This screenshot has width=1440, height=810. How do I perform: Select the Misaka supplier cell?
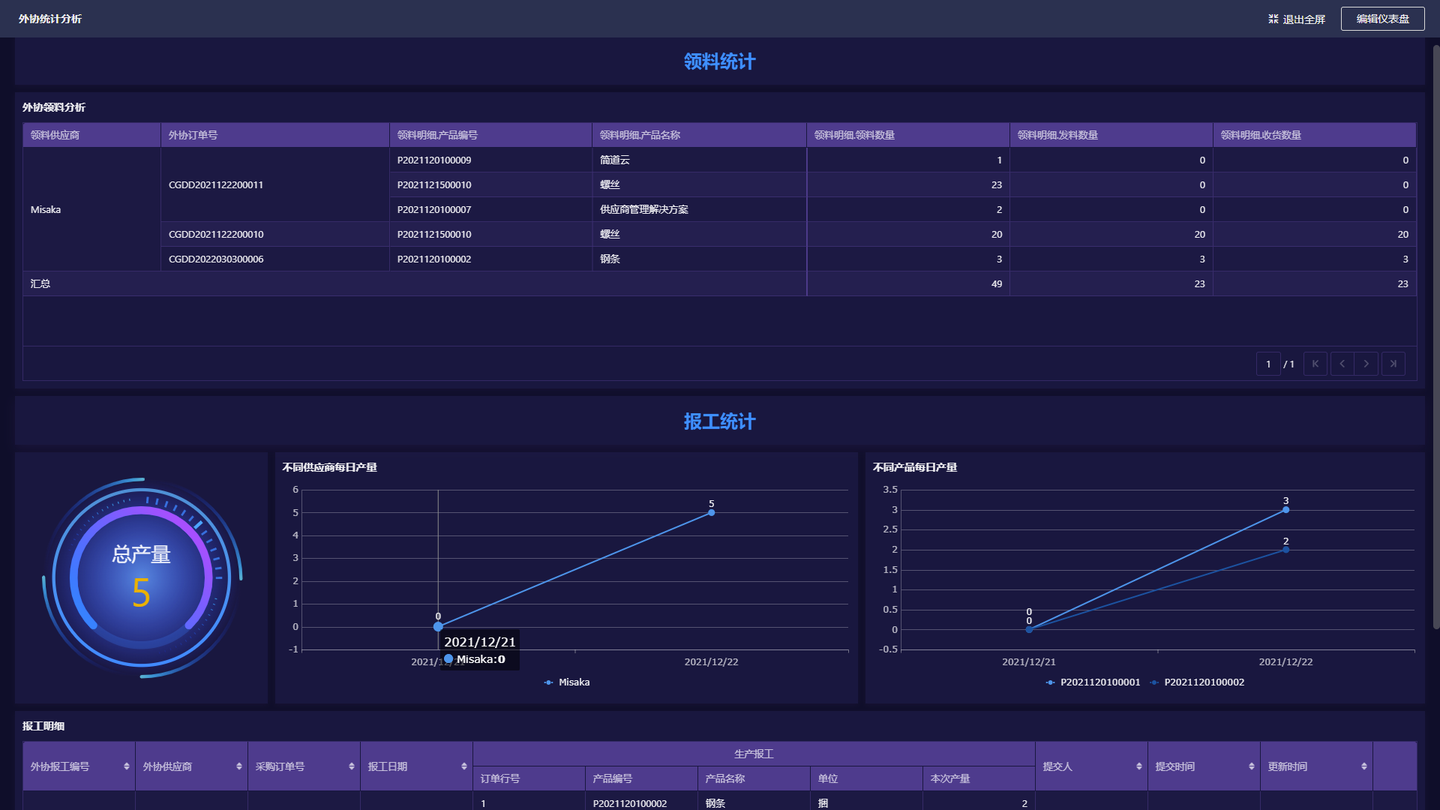(x=91, y=209)
